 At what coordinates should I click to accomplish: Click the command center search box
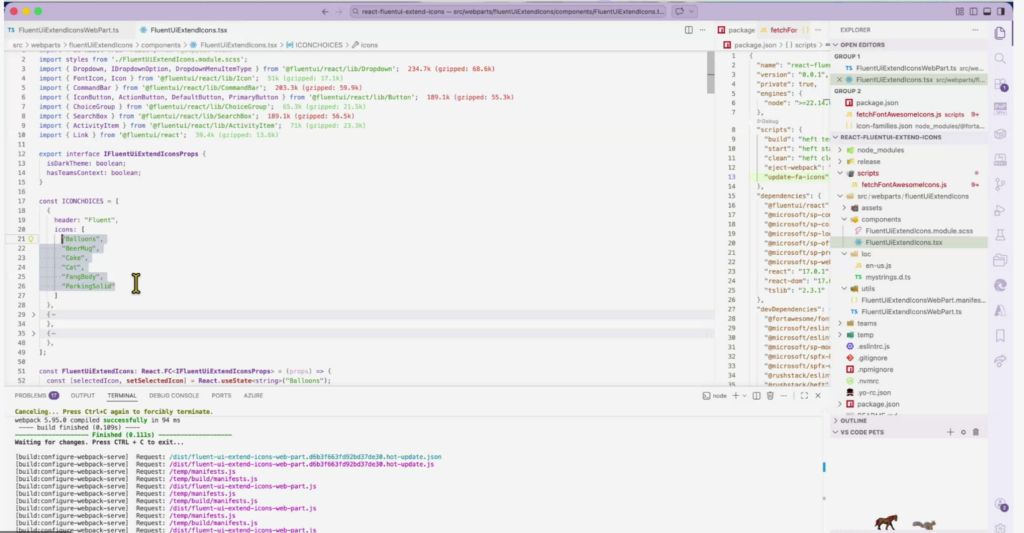[x=500, y=13]
